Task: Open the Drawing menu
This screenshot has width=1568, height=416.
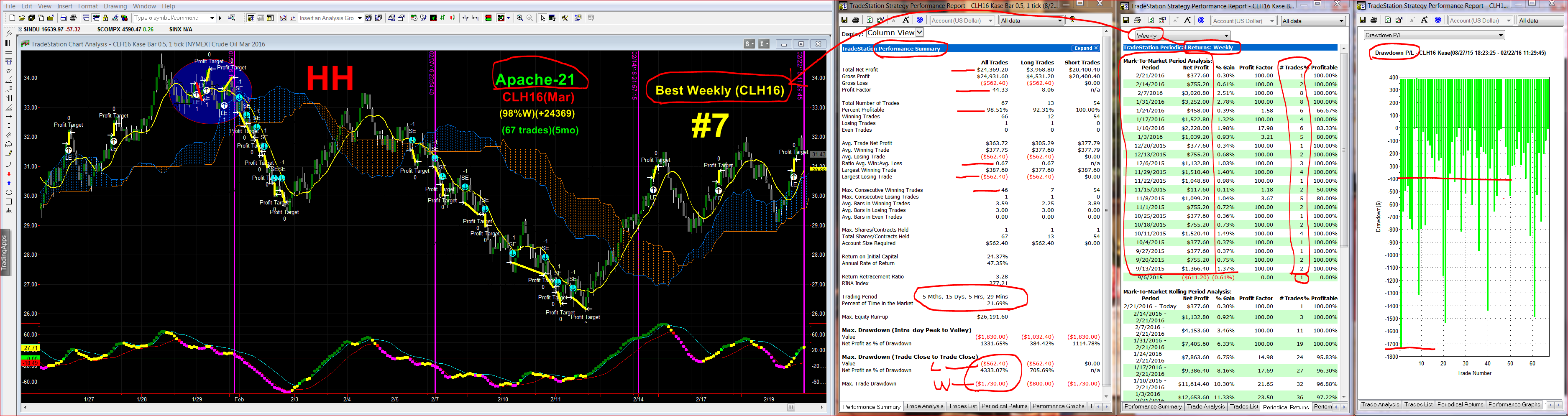Action: tap(115, 6)
